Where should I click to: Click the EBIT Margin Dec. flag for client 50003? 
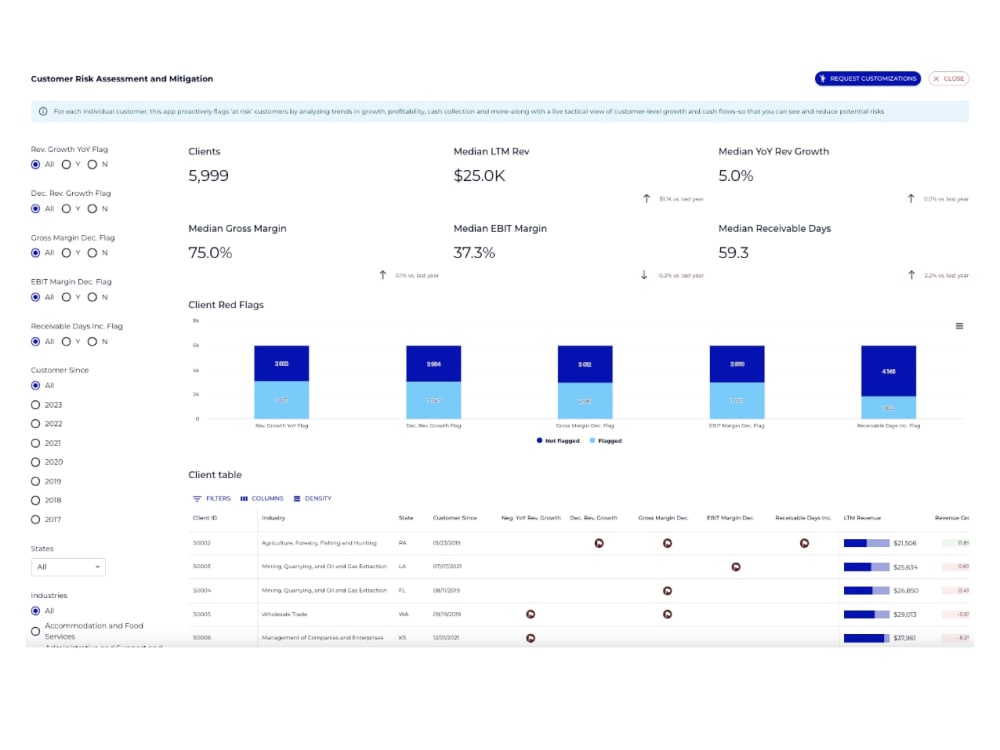click(x=736, y=566)
